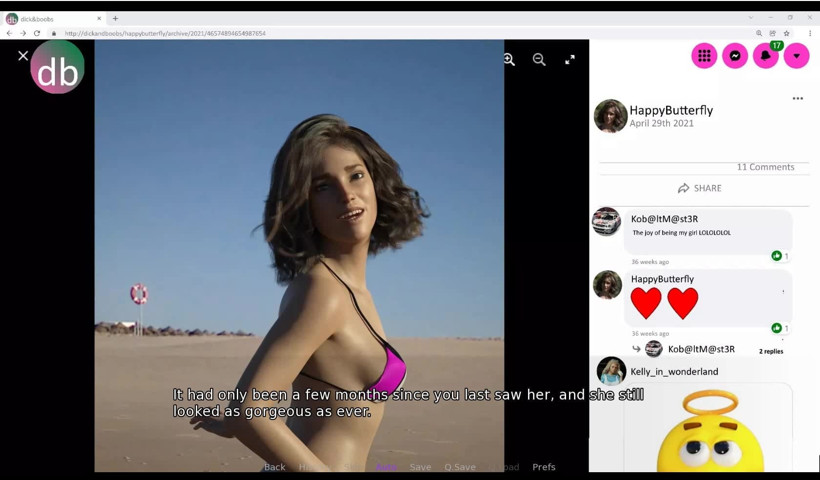Open post options three-dots menu
Viewport: 820px width, 480px height.
798,98
